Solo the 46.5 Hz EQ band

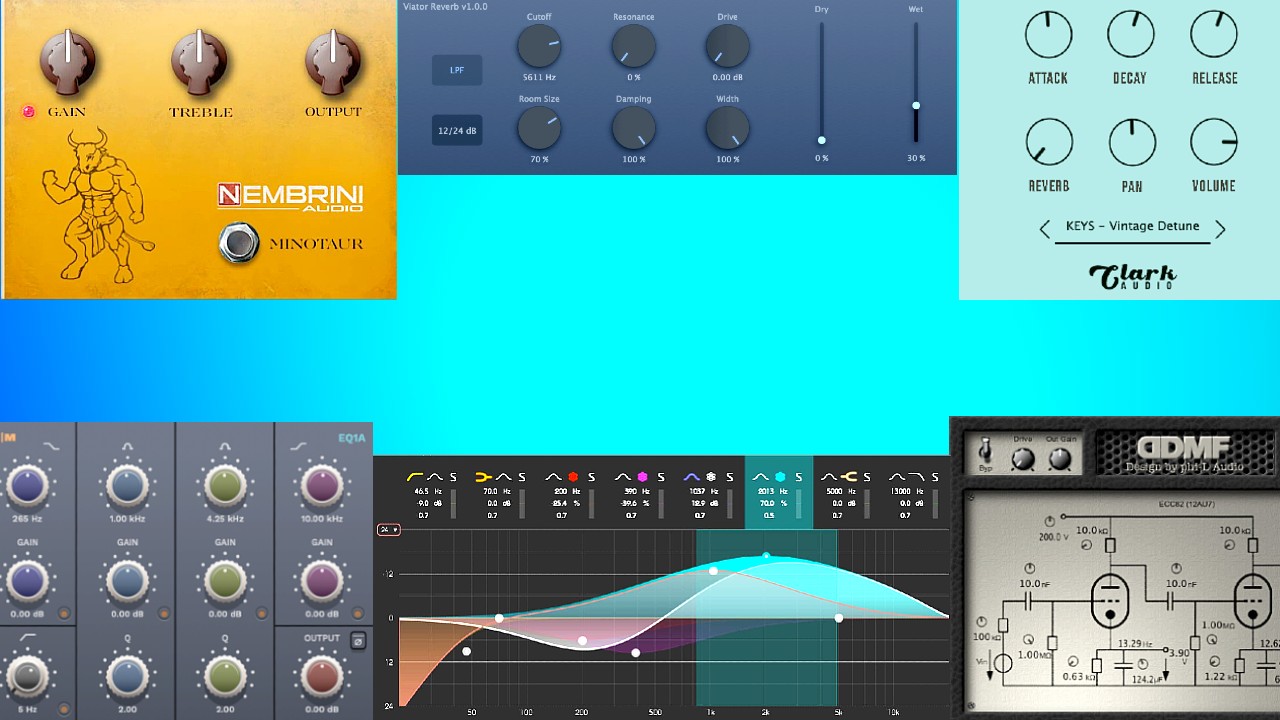coord(452,476)
